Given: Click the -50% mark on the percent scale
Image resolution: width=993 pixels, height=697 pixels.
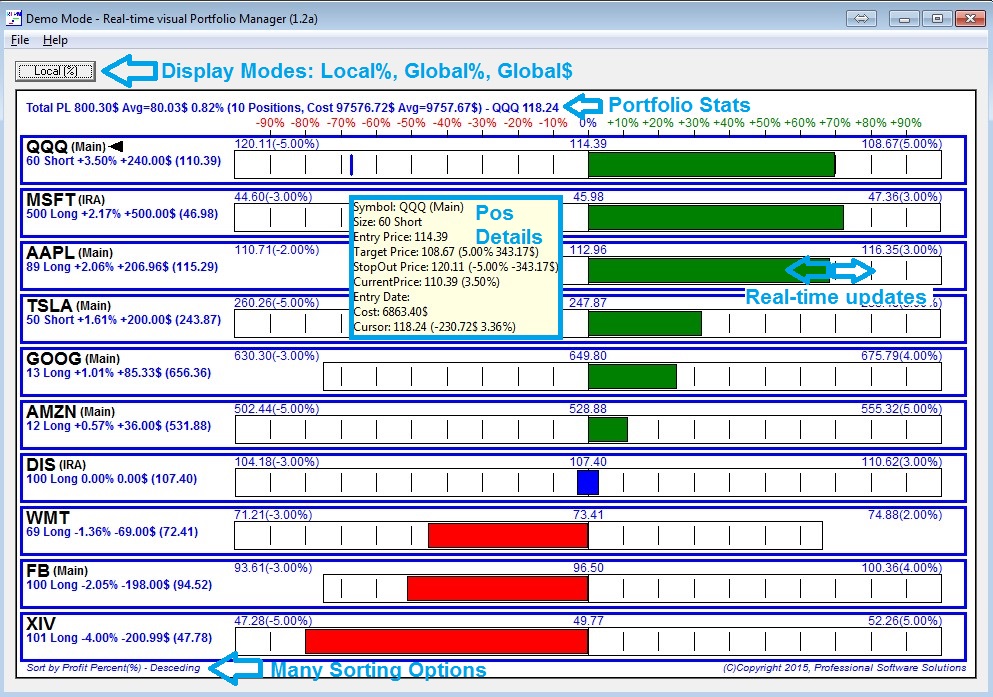Looking at the screenshot, I should point(412,123).
